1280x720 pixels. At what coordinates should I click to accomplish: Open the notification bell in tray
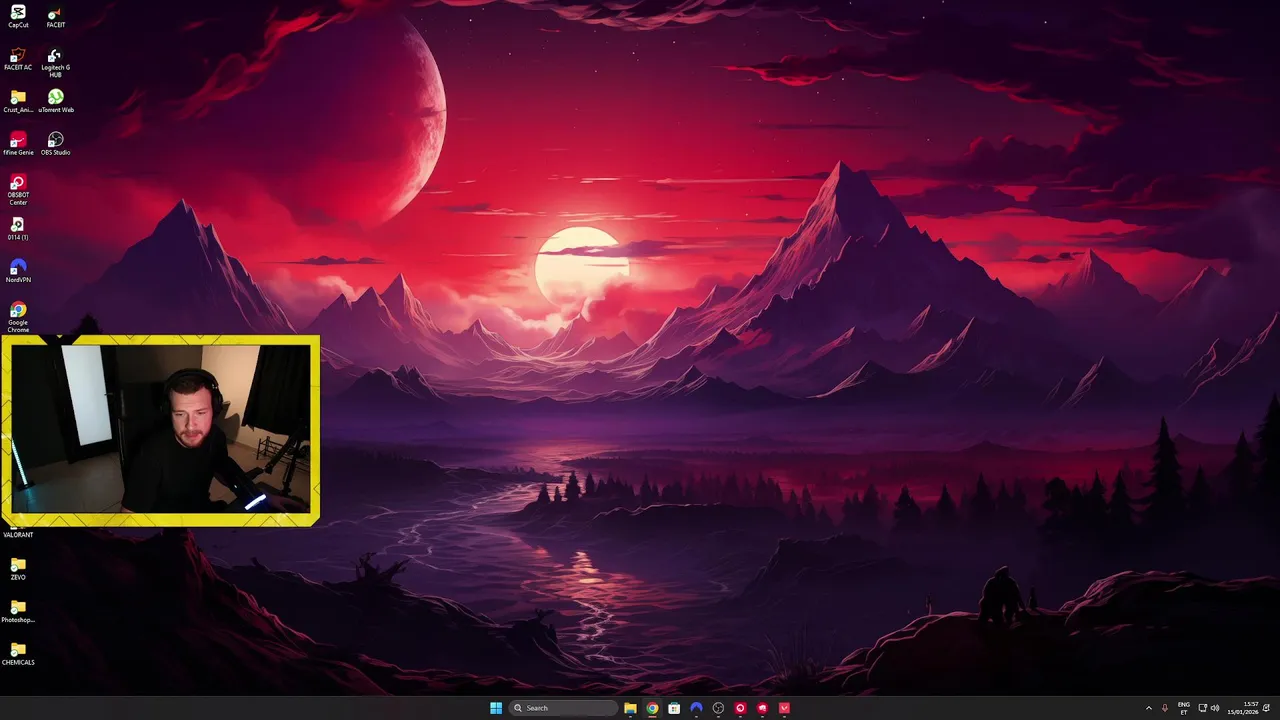[1267, 708]
